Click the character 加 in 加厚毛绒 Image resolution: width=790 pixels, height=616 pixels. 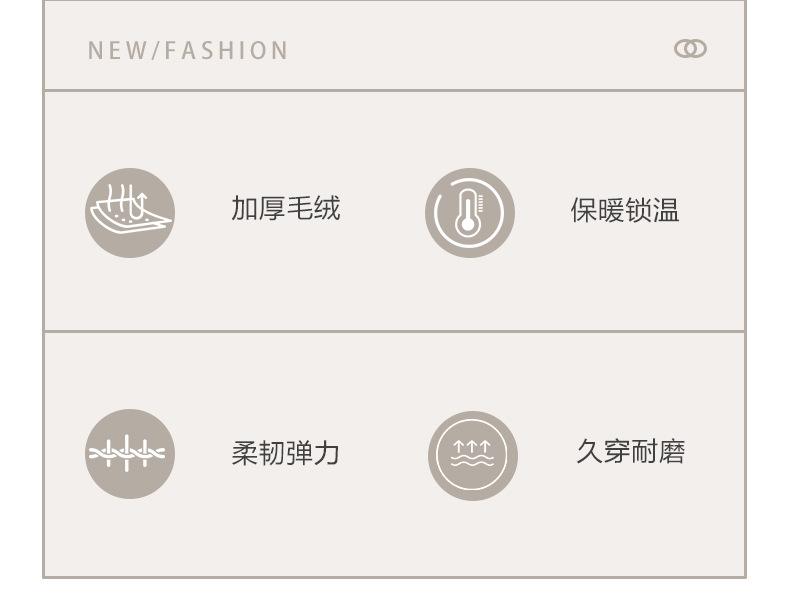pos(244,208)
